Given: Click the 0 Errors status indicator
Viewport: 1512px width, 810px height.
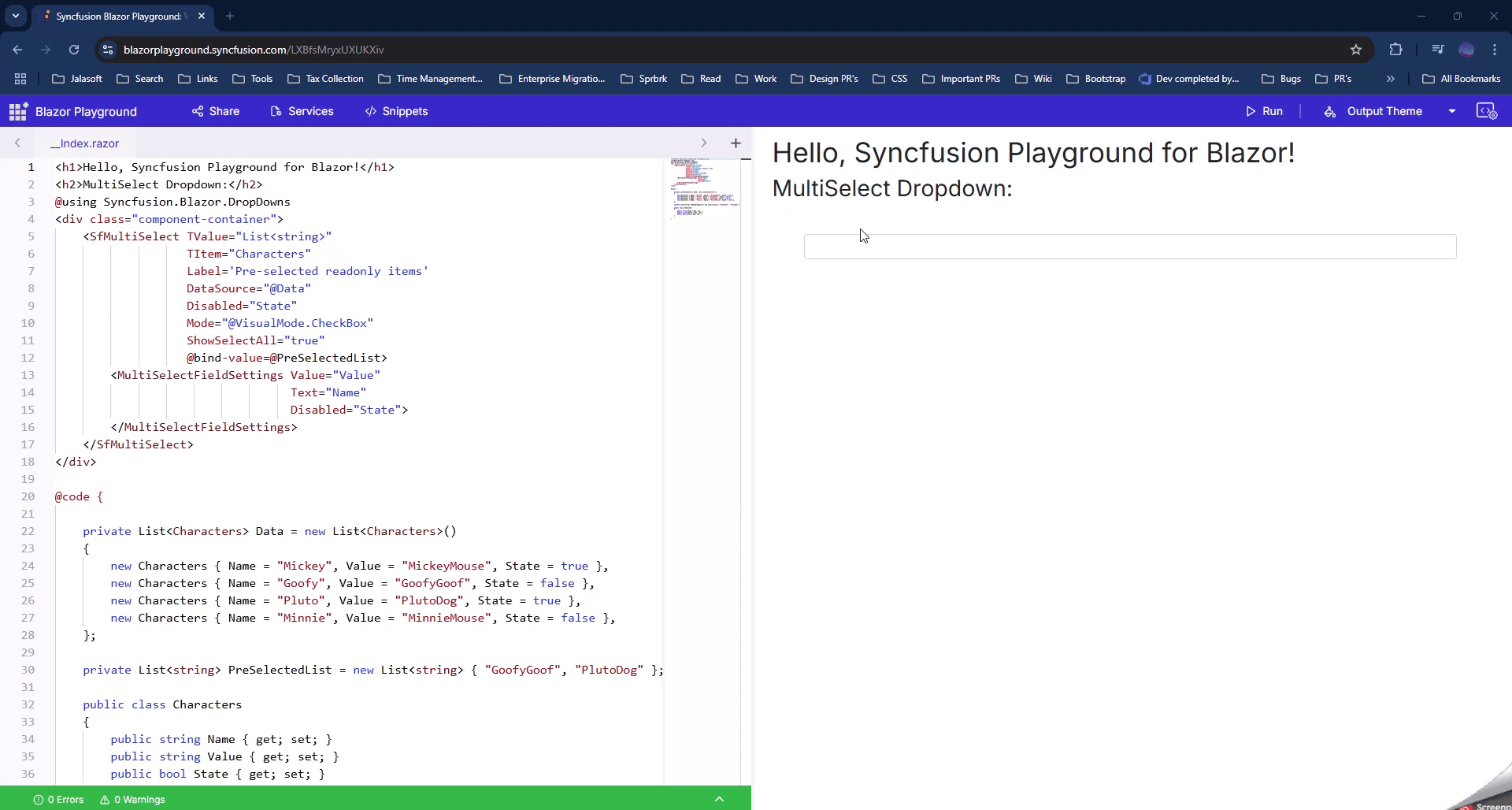Looking at the screenshot, I should point(59,799).
